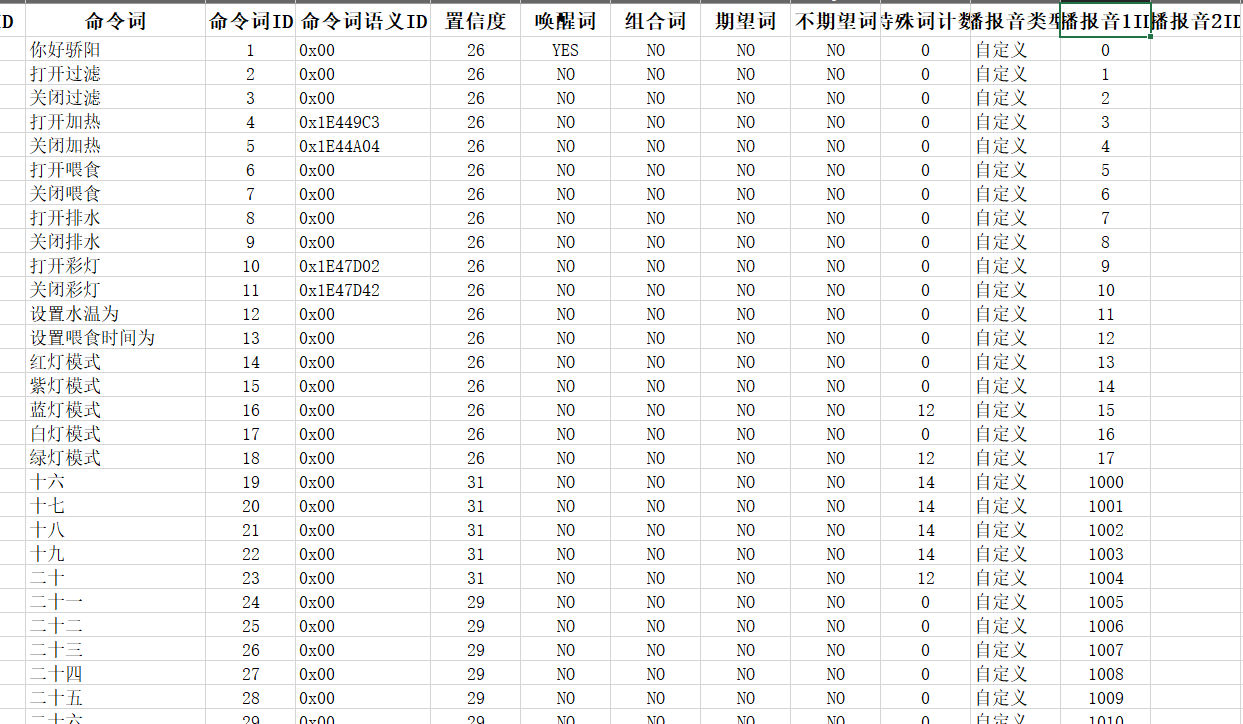Click the cell 打开加热

pyautogui.click(x=116, y=122)
